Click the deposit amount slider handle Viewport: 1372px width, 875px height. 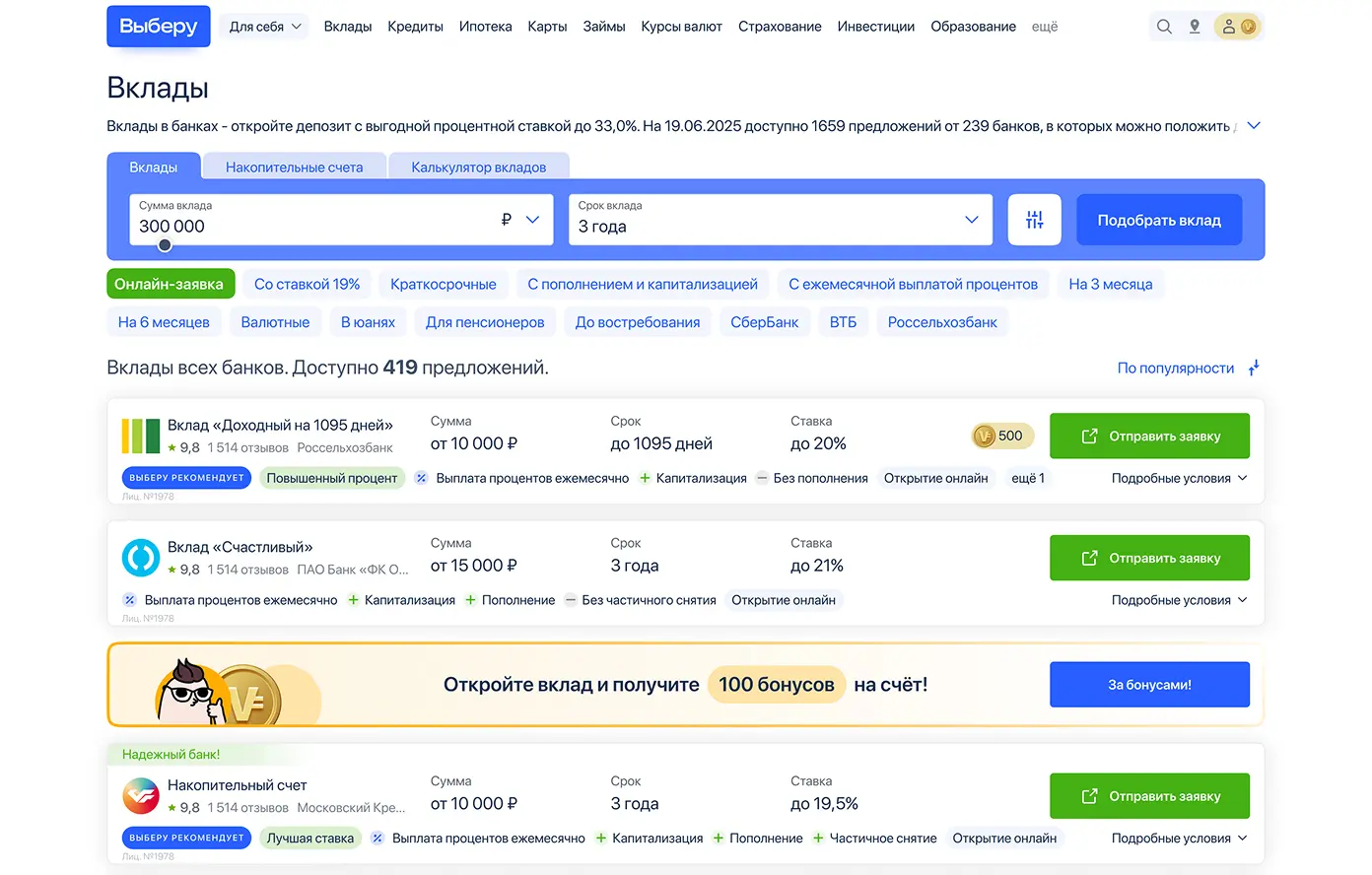165,245
